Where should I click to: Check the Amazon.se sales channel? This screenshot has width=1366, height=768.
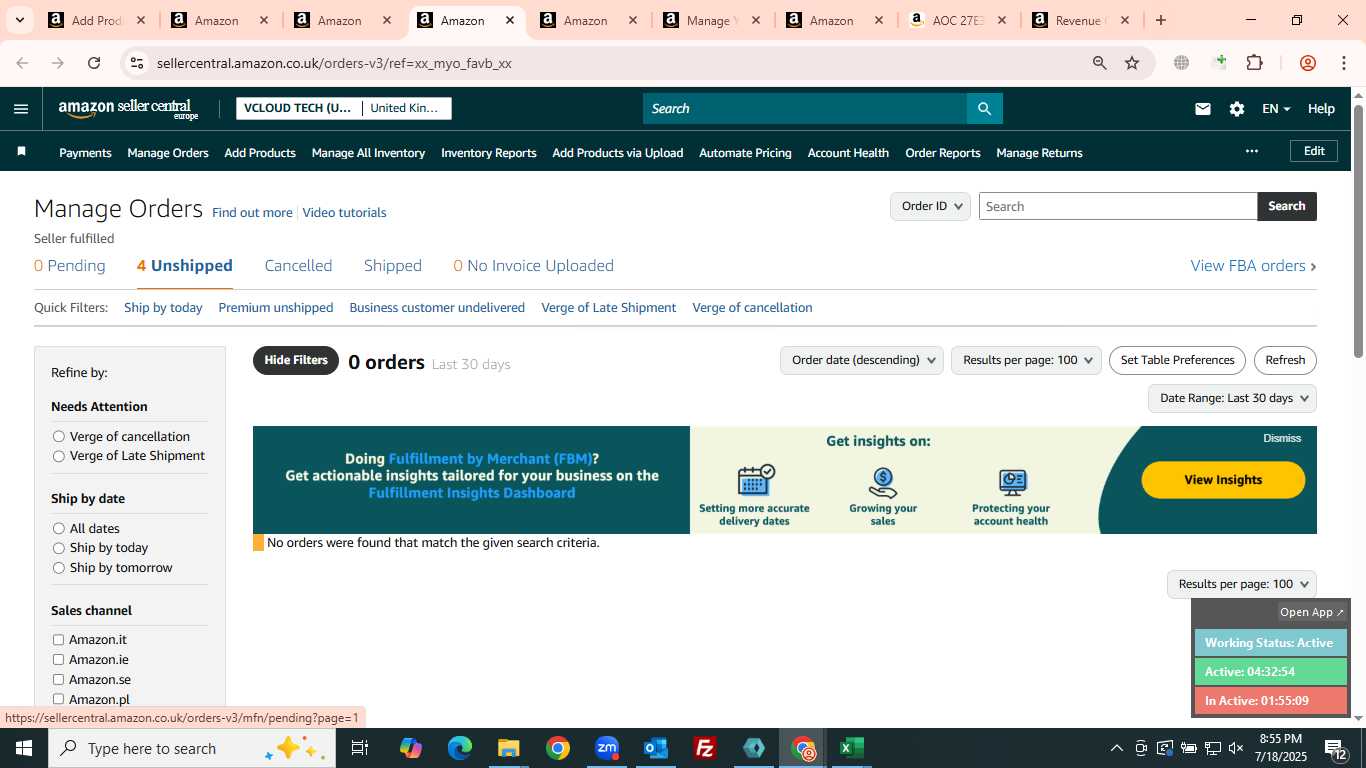(x=58, y=680)
